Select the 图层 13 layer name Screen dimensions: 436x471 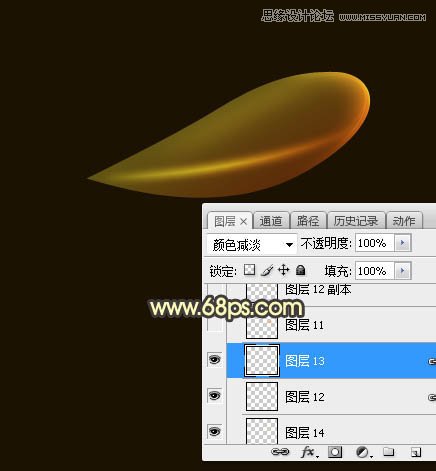tap(305, 361)
